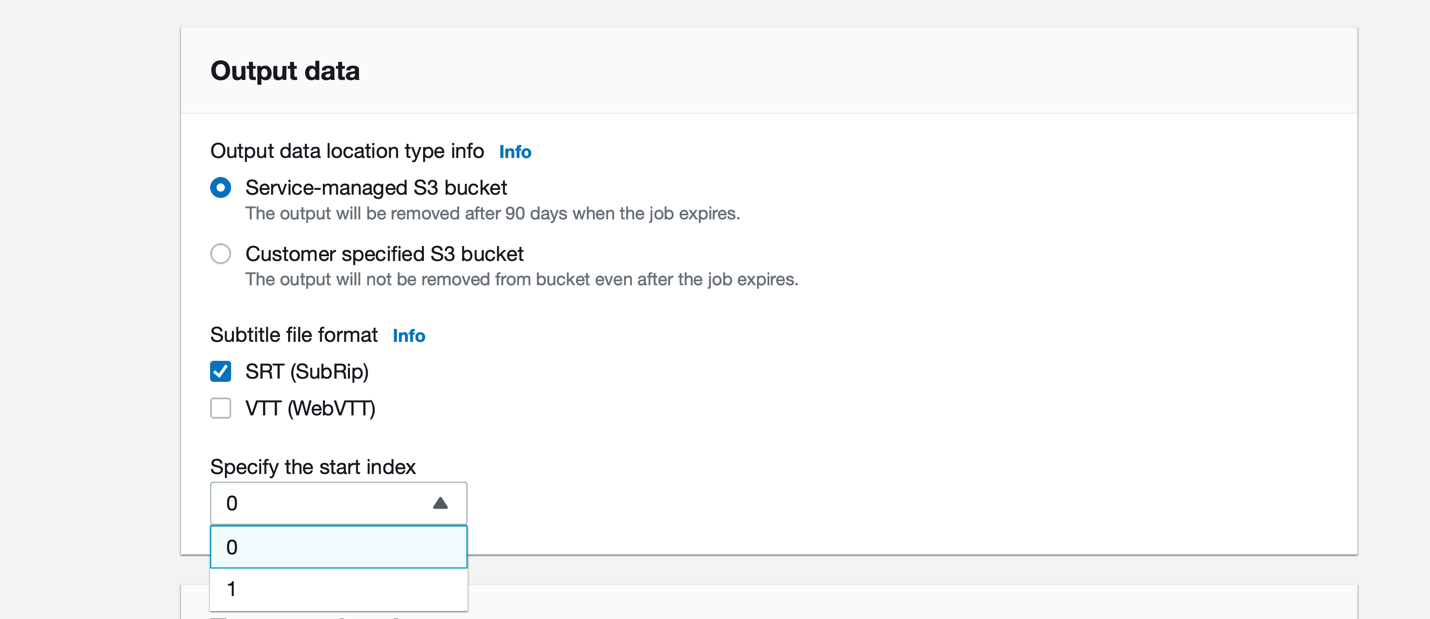Click the "Output data location type info" label
1430x619 pixels.
347,151
